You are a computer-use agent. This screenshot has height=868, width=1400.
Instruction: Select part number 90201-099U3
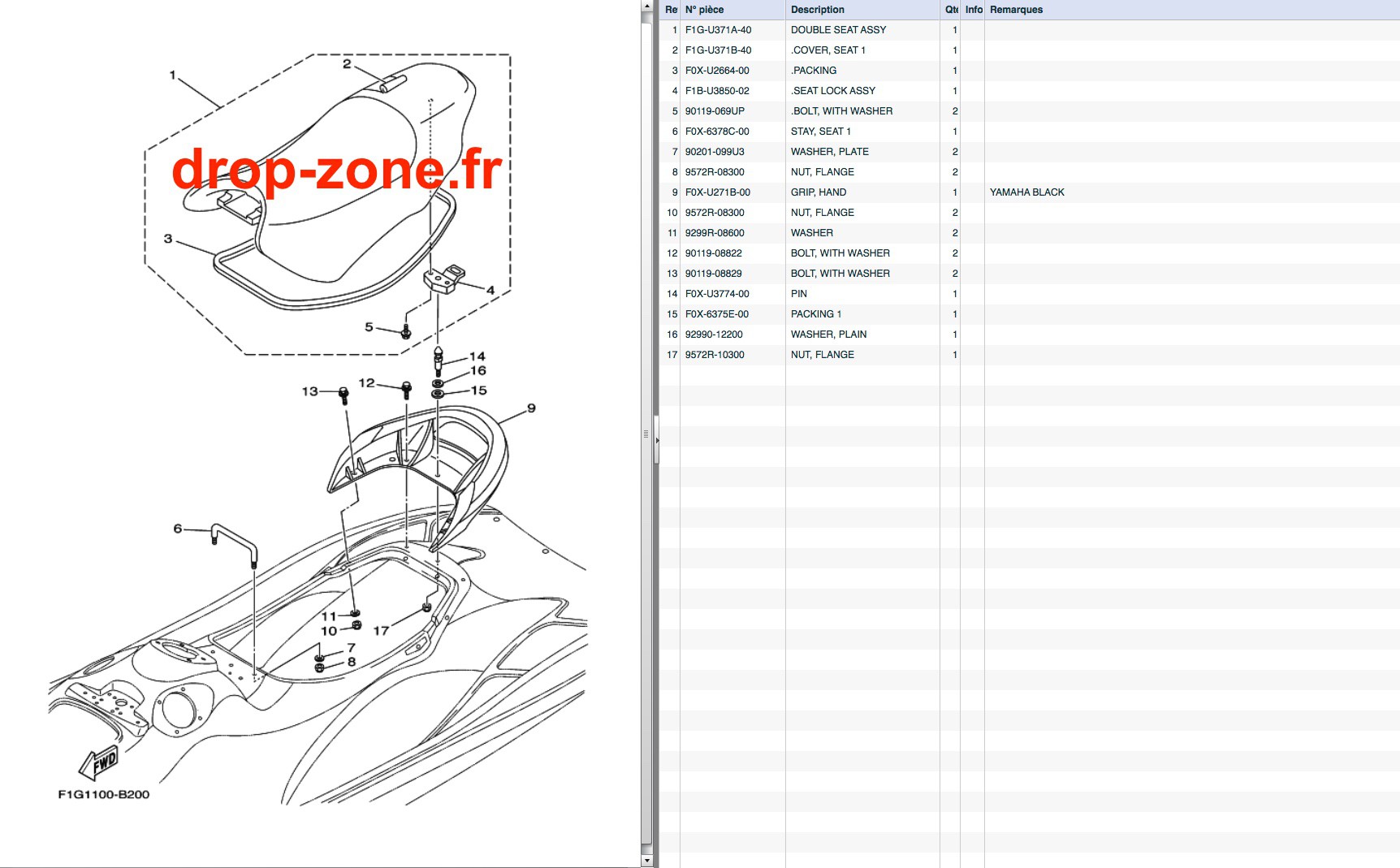715,152
